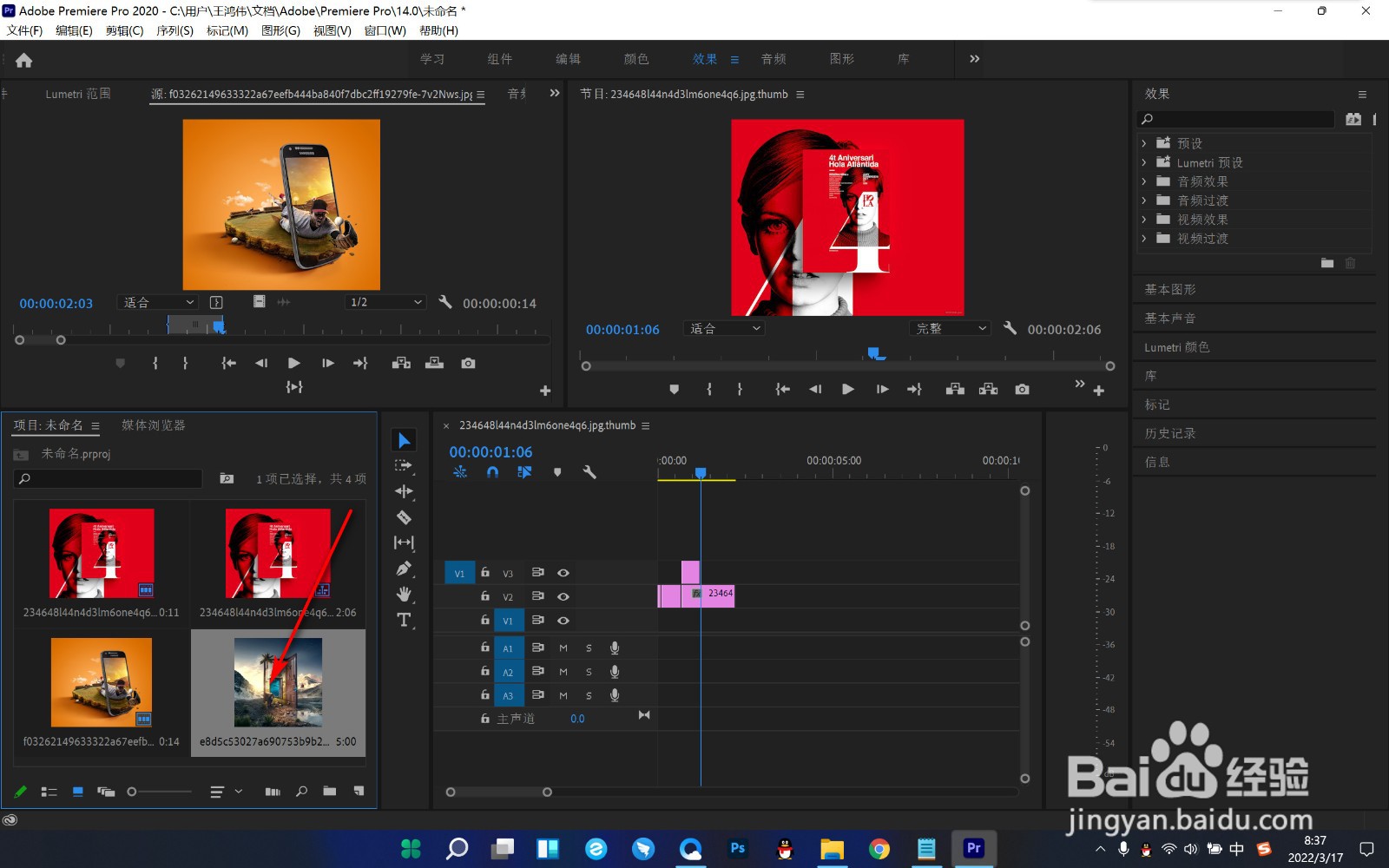Expand the 预设 effects folder
Viewport: 1389px width, 868px height.
click(x=1144, y=143)
